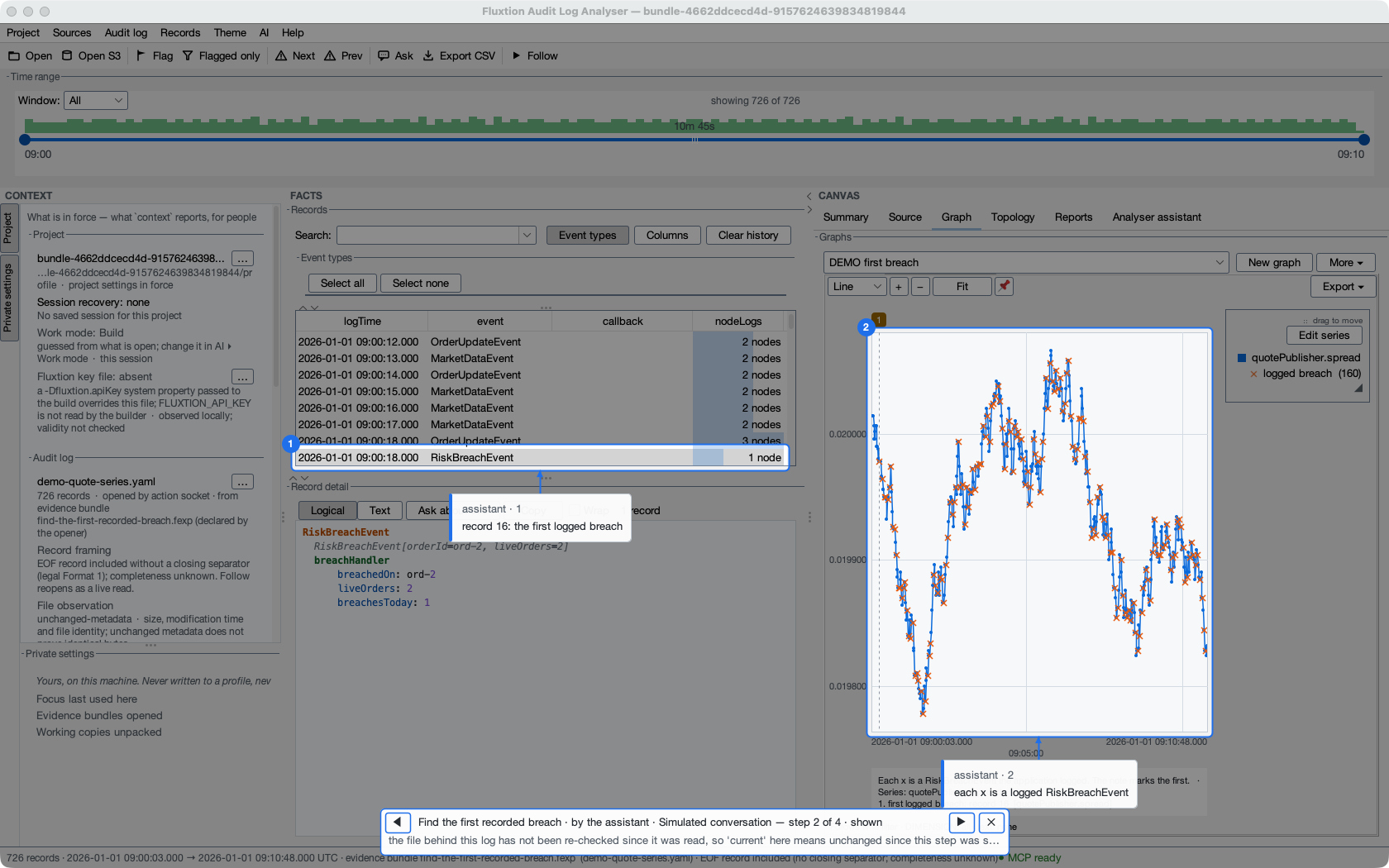The height and width of the screenshot is (868, 1389).
Task: Open the Ask chat toolbar button
Action: [395, 55]
